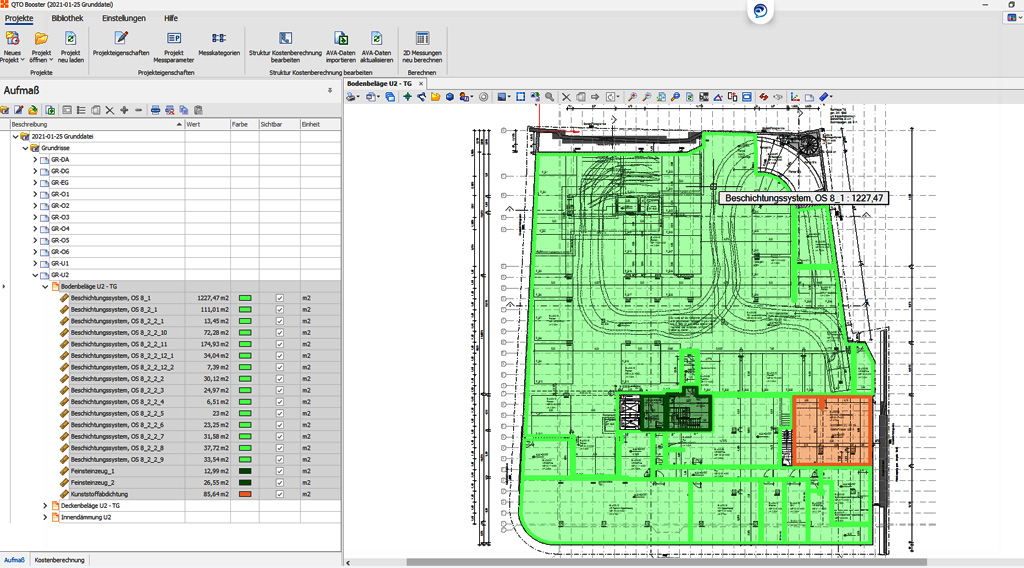This screenshot has height=568, width=1024.
Task: Recalculate with 2D Messungen neu berechnen
Action: [x=422, y=39]
